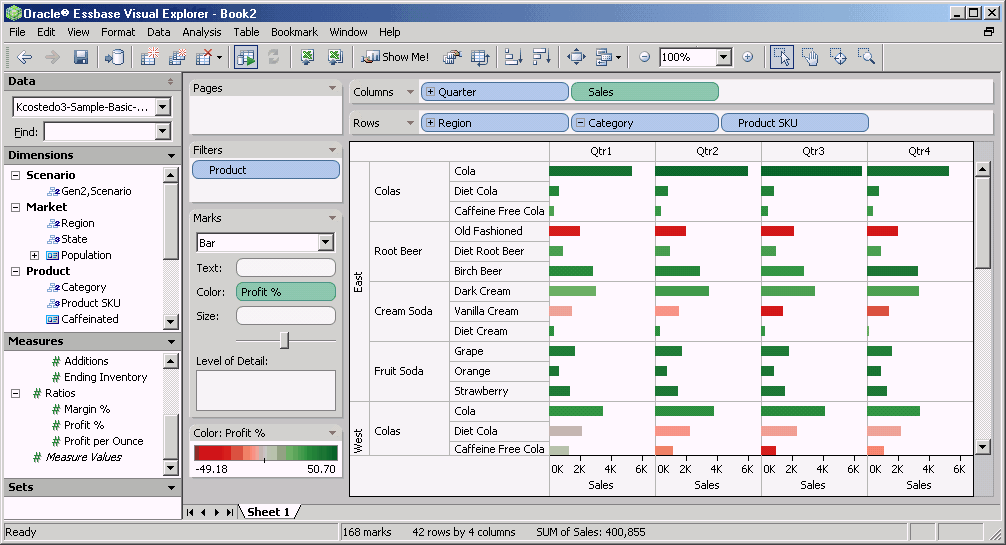Click the zoom out minus icon

(x=645, y=57)
